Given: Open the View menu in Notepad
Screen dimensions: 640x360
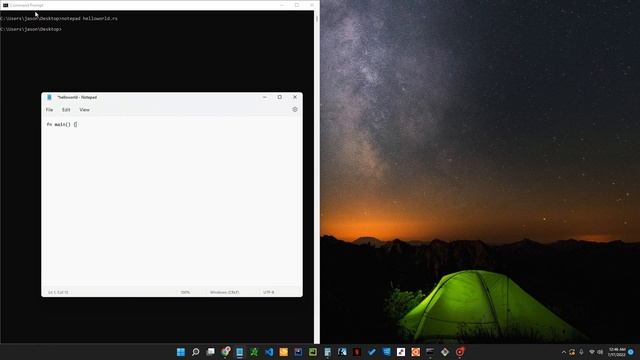Looking at the screenshot, I should click(x=84, y=110).
